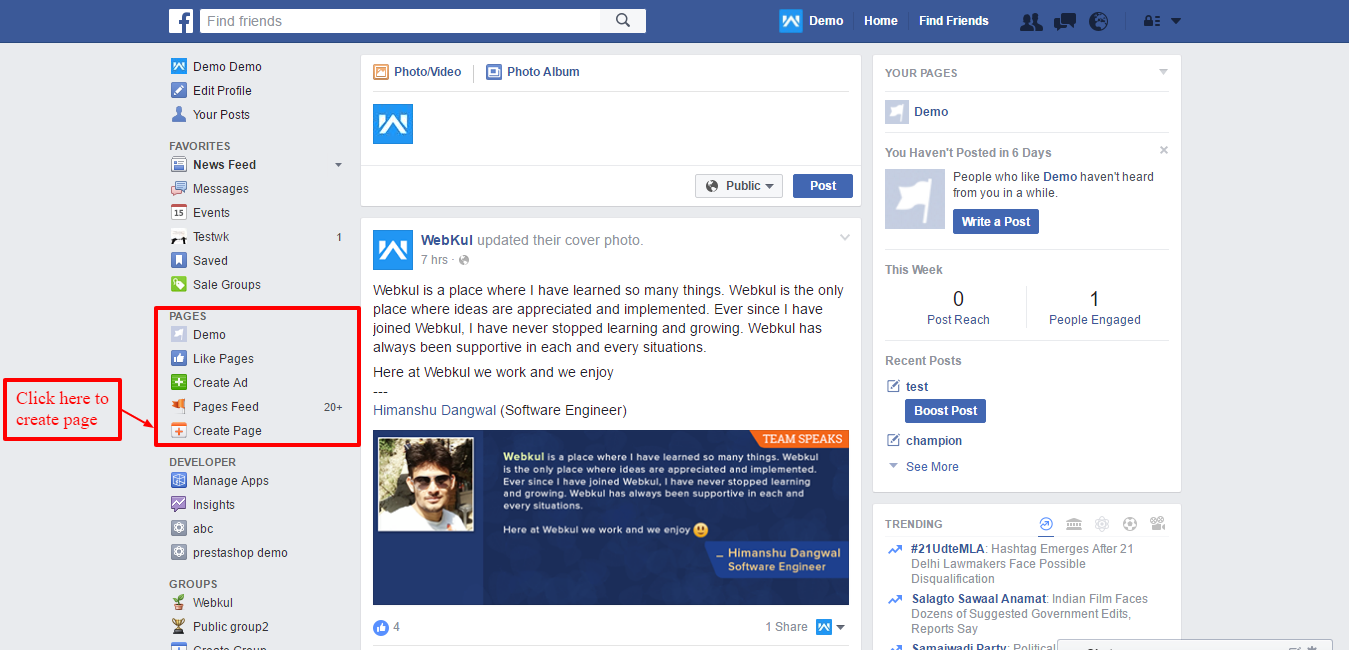Click the 1 Share link

786,627
